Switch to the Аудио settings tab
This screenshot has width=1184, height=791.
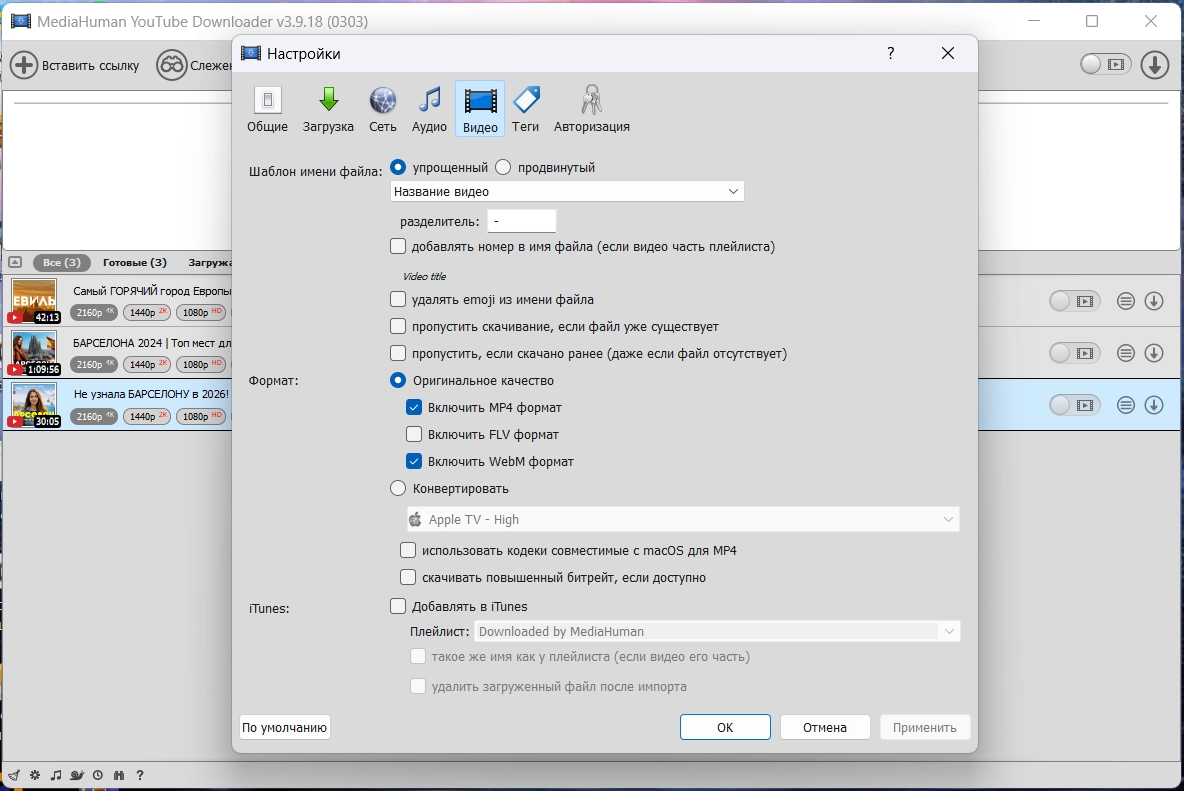[429, 109]
